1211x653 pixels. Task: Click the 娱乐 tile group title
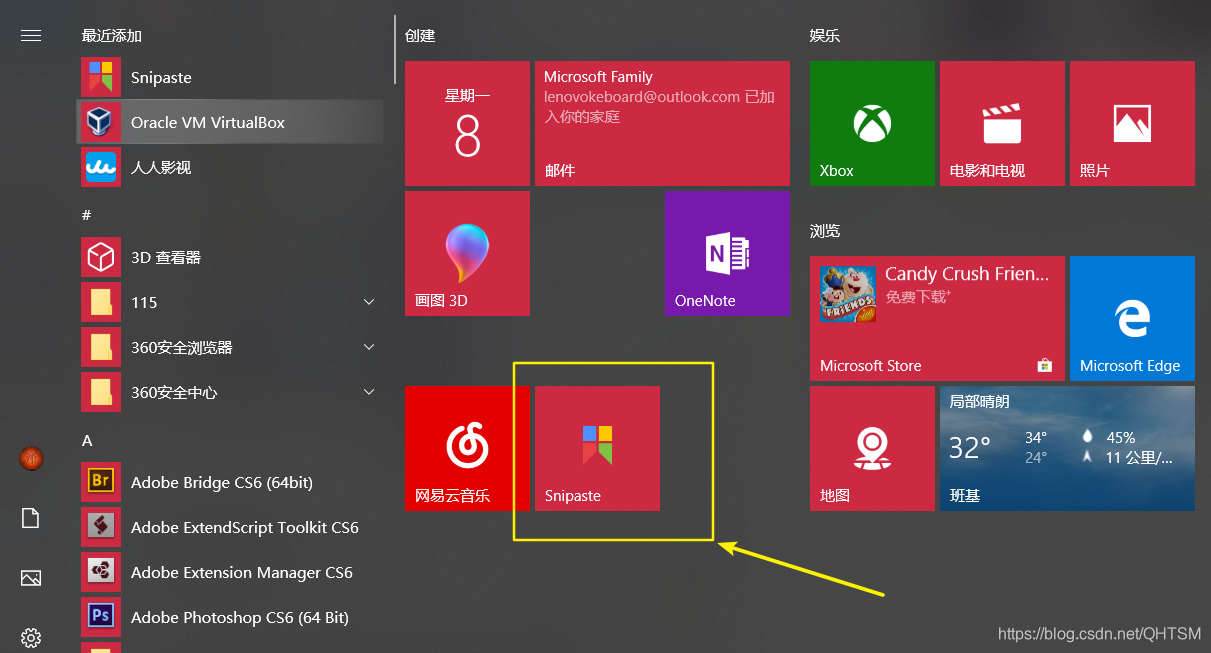tap(825, 35)
